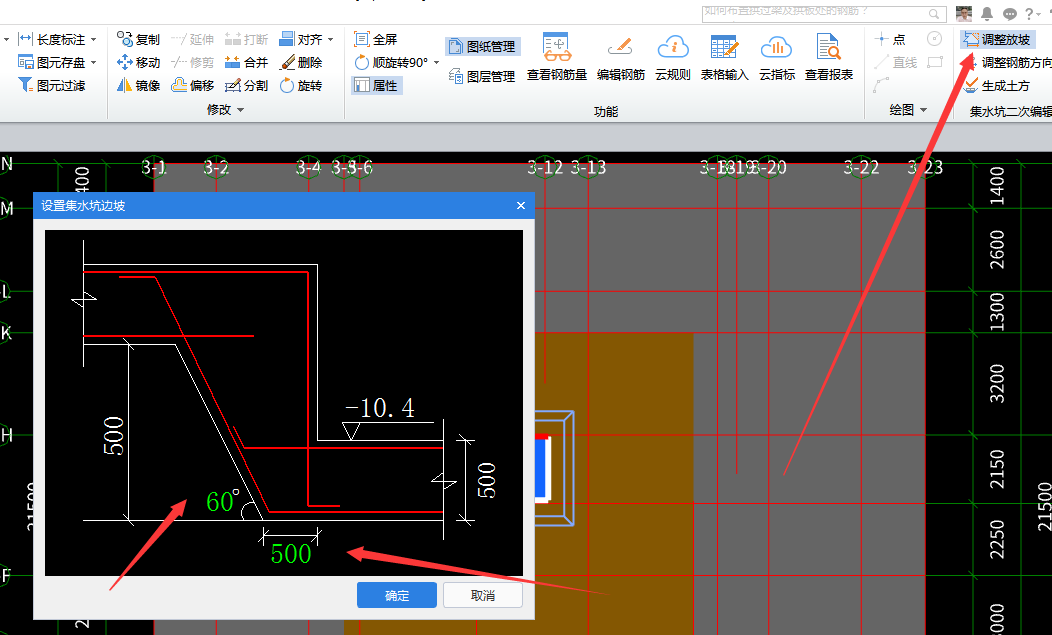
Task: Click the 确定 button in dialog
Action: [x=397, y=595]
